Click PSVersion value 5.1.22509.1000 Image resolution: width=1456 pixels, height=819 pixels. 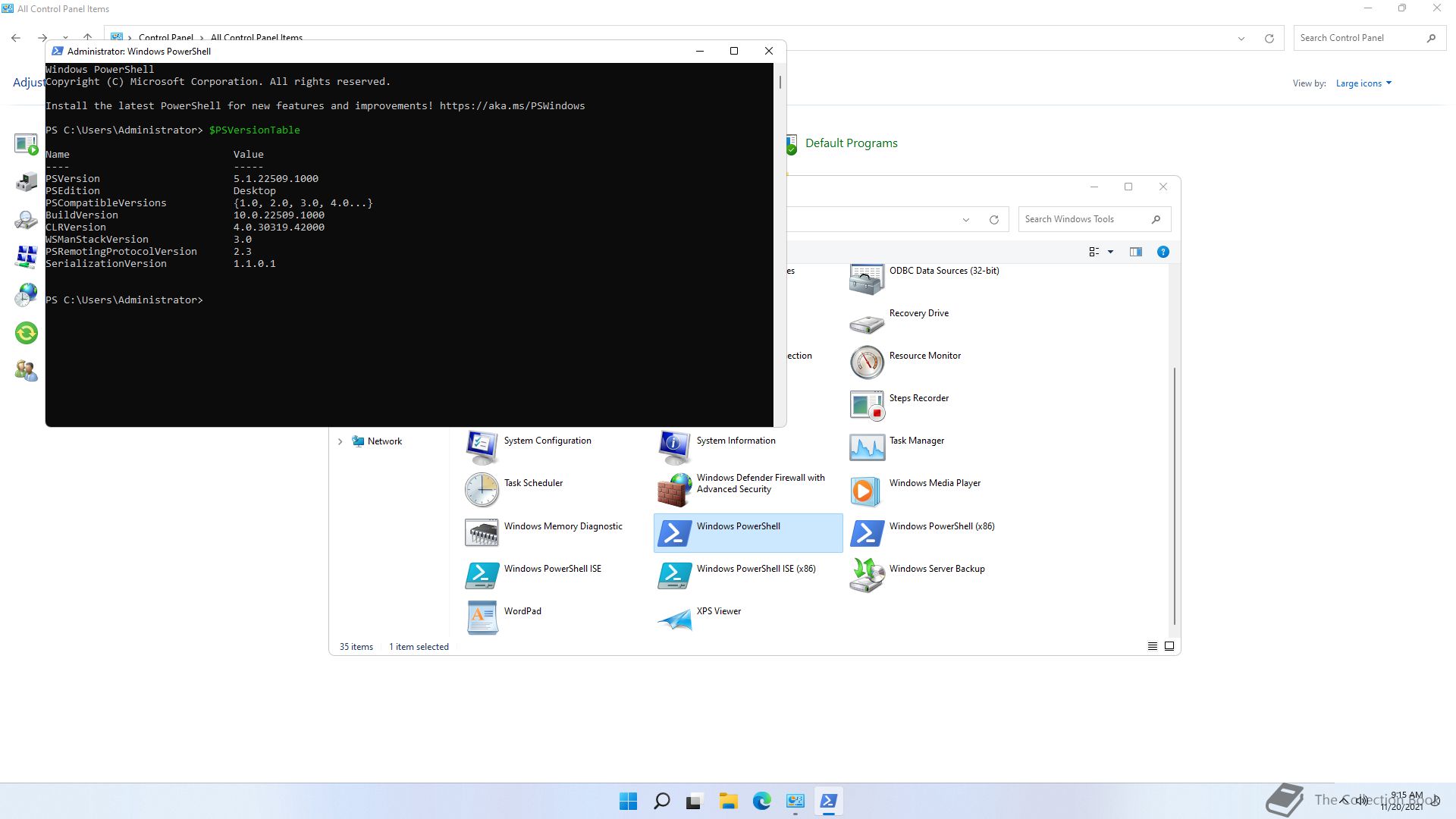pyautogui.click(x=276, y=179)
